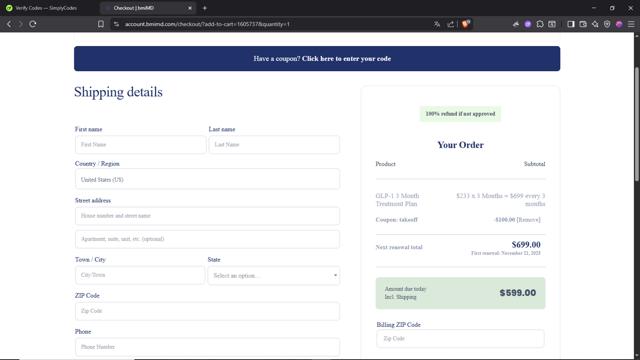Close the Checkout | bmiMD tab
Screen dimensions: 640x360
(x=190, y=8)
